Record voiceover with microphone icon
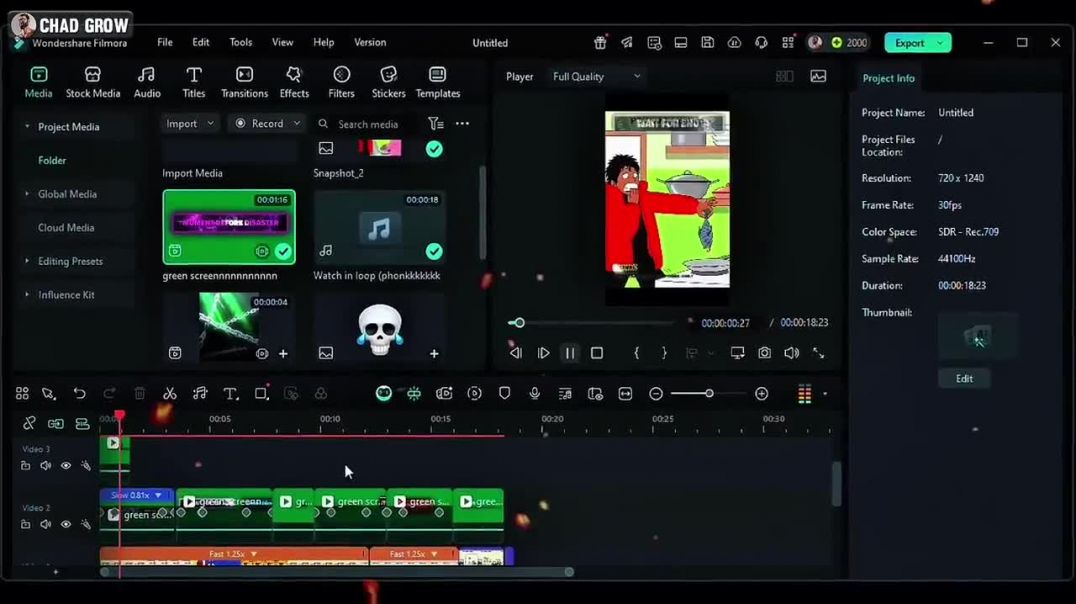The image size is (1076, 604). coord(535,393)
